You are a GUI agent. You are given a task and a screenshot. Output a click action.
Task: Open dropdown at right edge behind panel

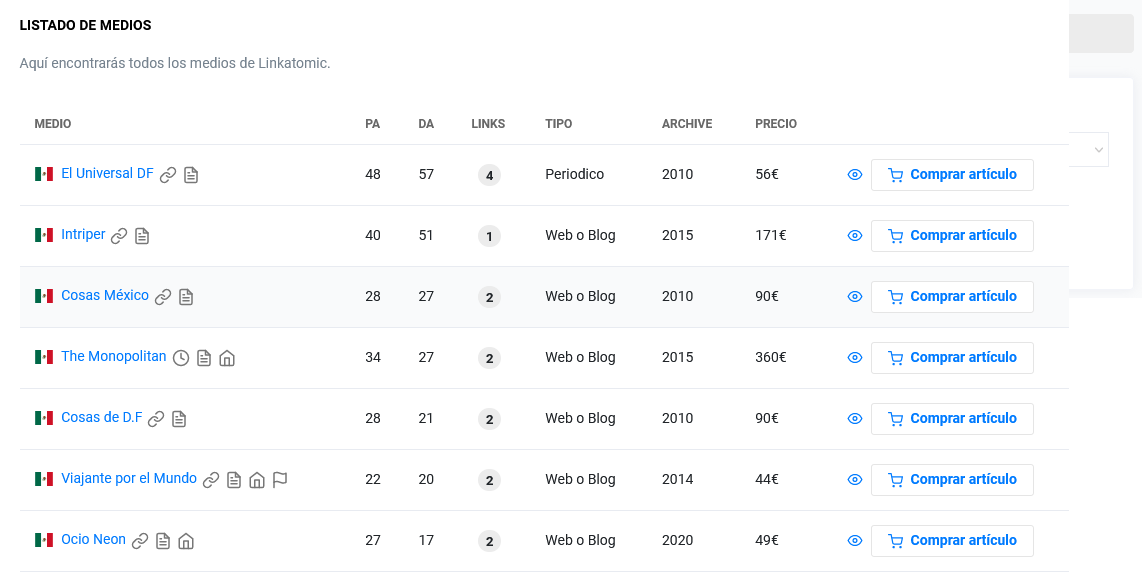pos(1097,150)
